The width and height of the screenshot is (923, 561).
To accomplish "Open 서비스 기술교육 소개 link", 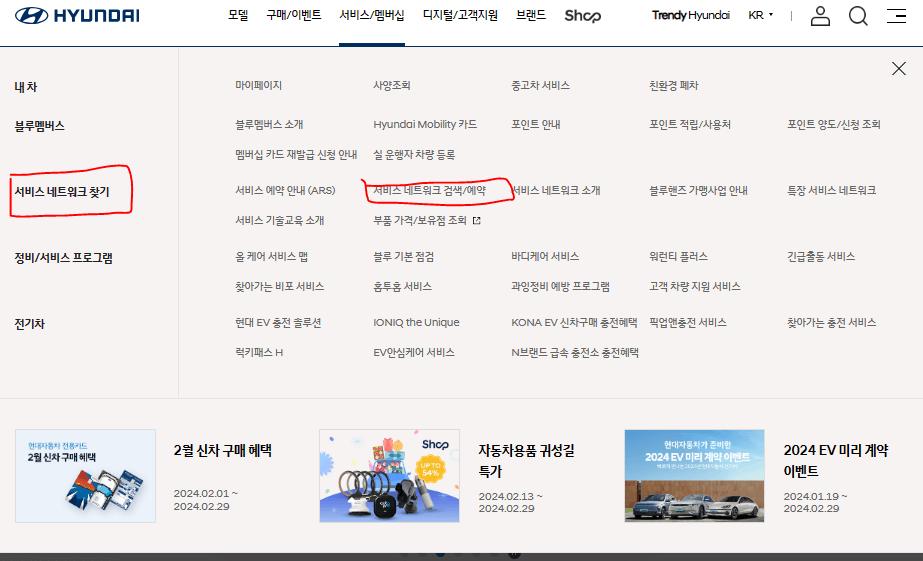I will (280, 220).
